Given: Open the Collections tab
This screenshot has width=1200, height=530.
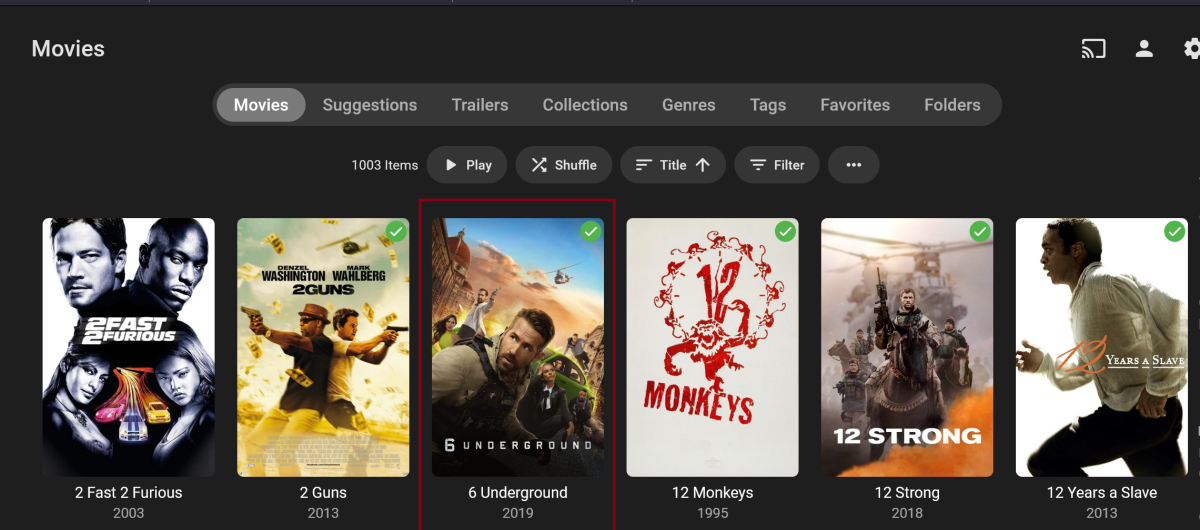Looking at the screenshot, I should 585,105.
